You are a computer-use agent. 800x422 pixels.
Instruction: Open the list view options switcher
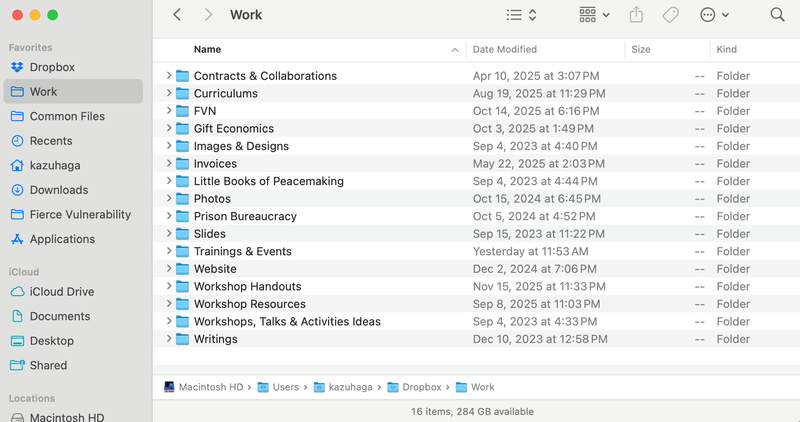(x=522, y=15)
